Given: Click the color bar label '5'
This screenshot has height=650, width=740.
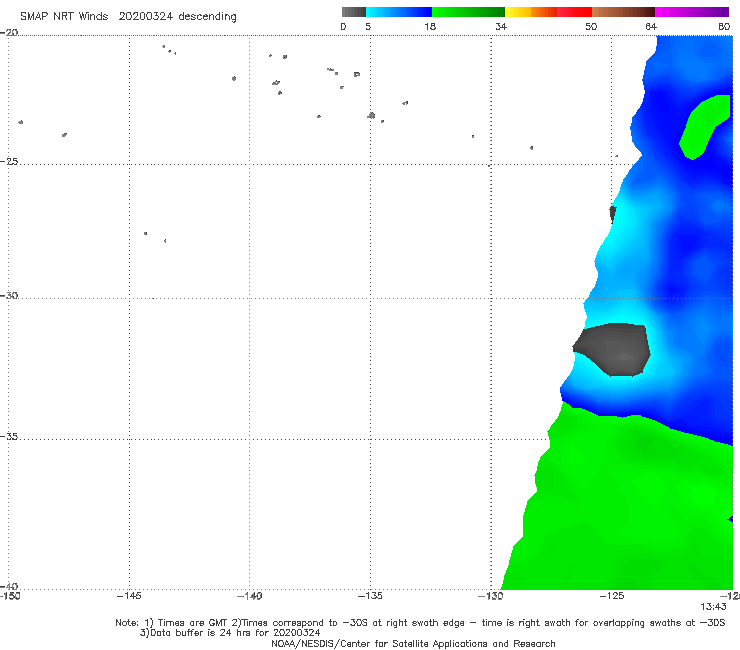Looking at the screenshot, I should pos(368,26).
